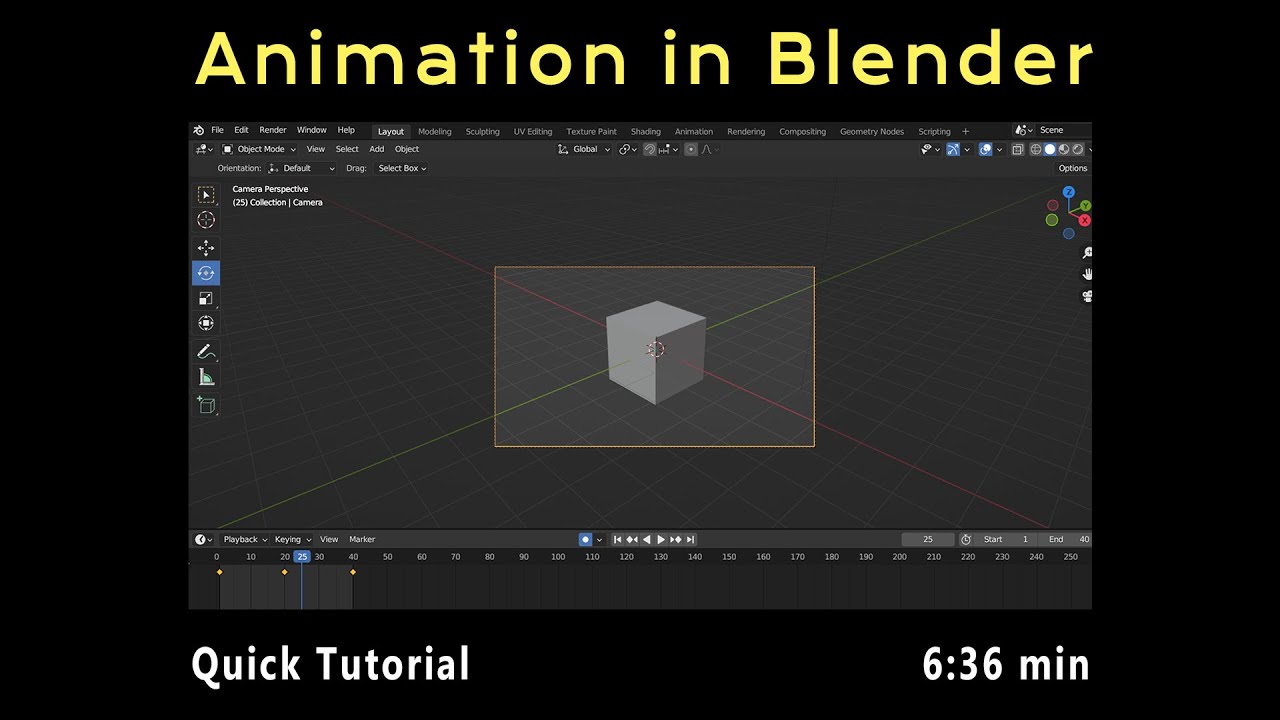Toggle X-ray view
Viewport: 1280px width, 720px height.
(x=1018, y=150)
